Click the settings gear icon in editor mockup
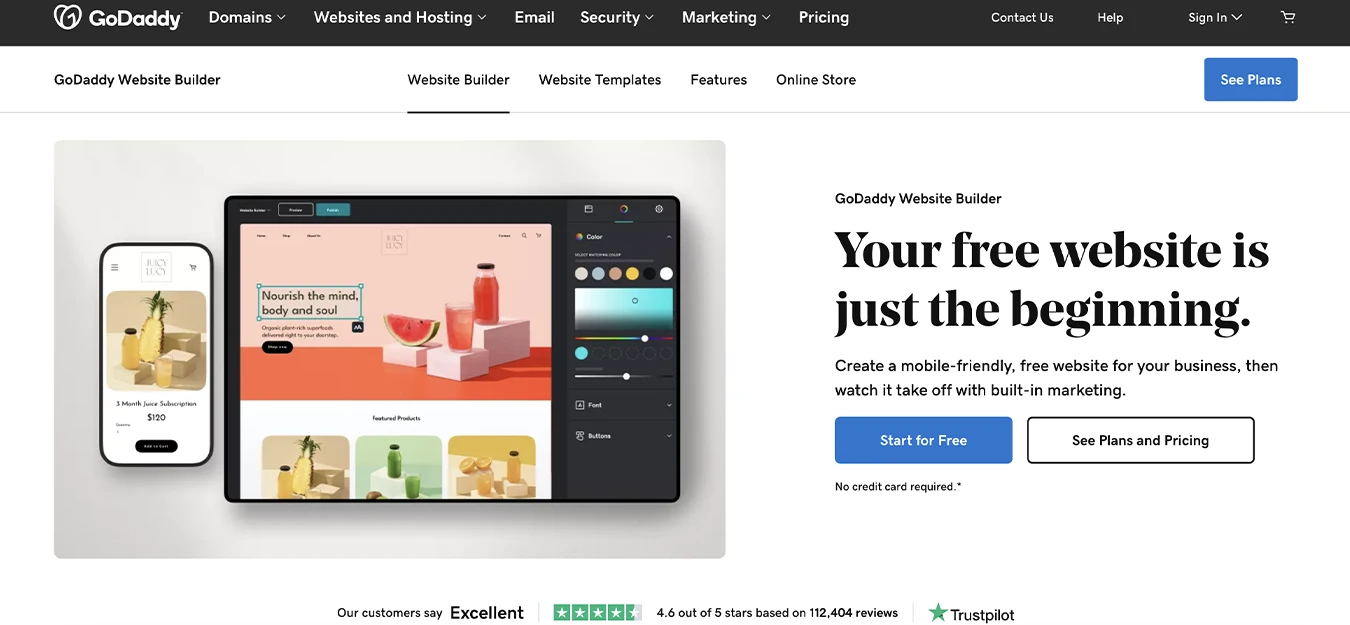Viewport: 1350px width, 625px height. pos(658,209)
